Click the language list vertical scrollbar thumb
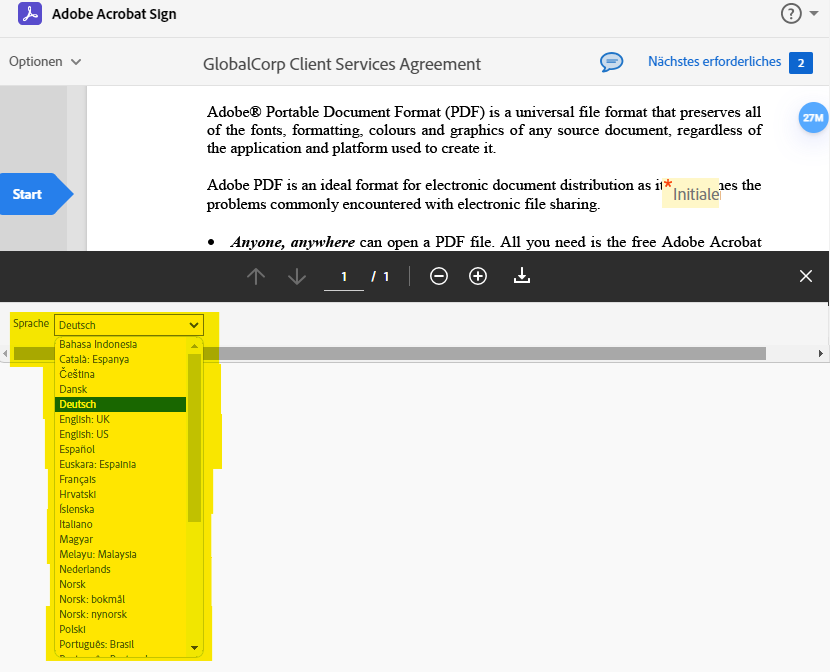Viewport: 830px width, 672px height. point(194,438)
